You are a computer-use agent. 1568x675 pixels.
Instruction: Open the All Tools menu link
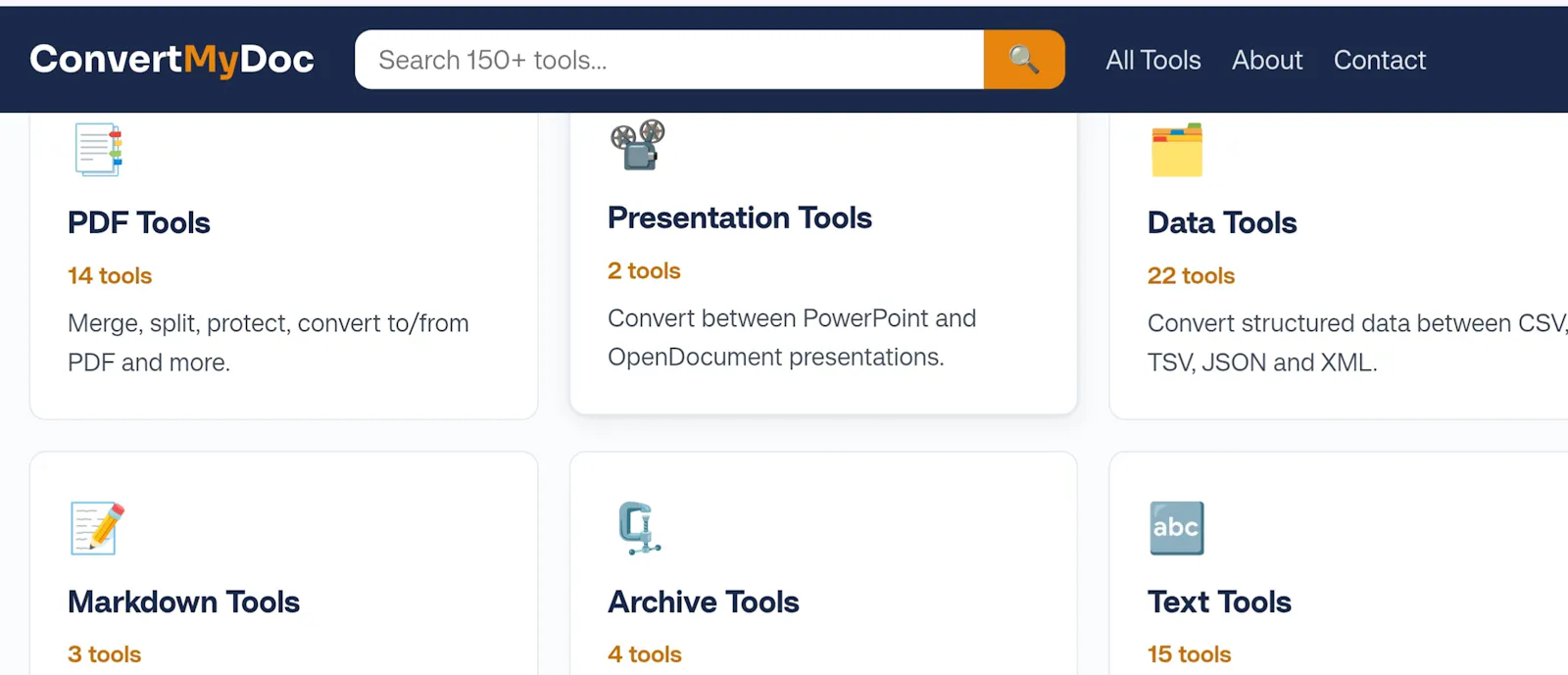click(x=1153, y=60)
